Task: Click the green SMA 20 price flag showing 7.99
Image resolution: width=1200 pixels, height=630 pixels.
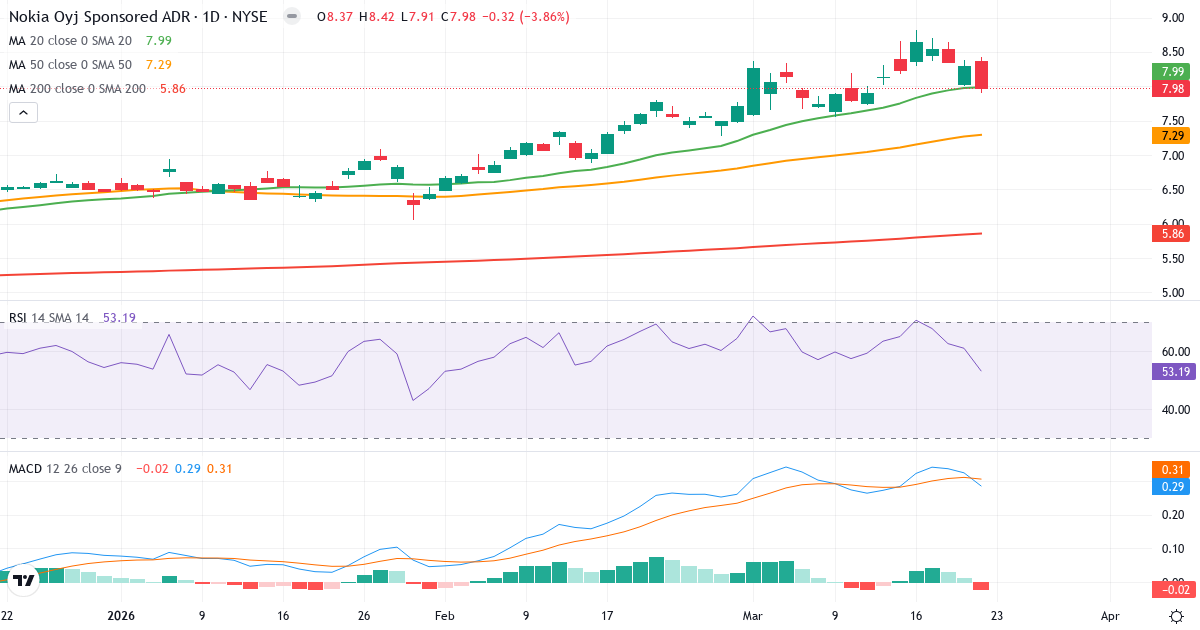Action: pos(1170,72)
